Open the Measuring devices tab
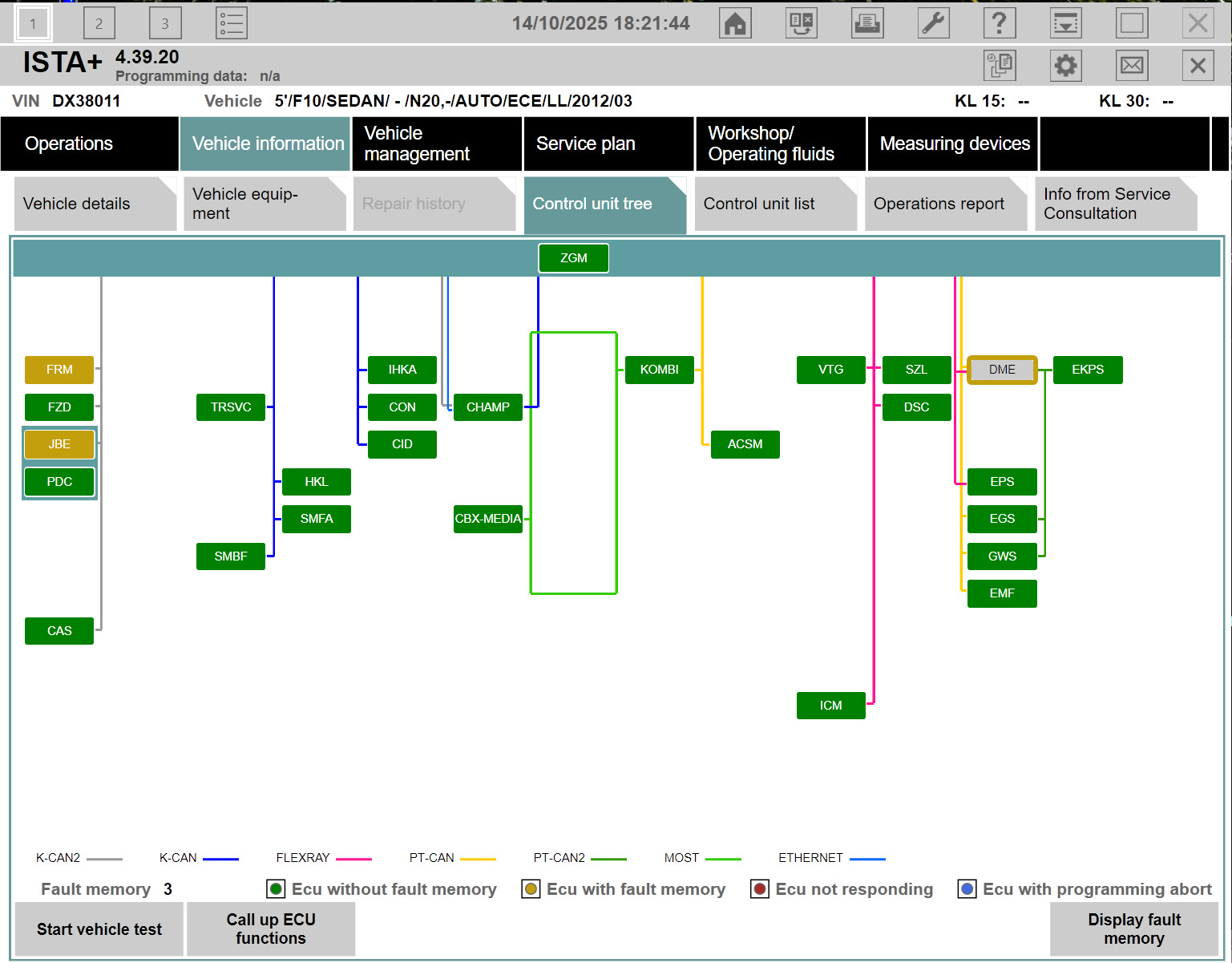The width and height of the screenshot is (1232, 963). [x=952, y=144]
